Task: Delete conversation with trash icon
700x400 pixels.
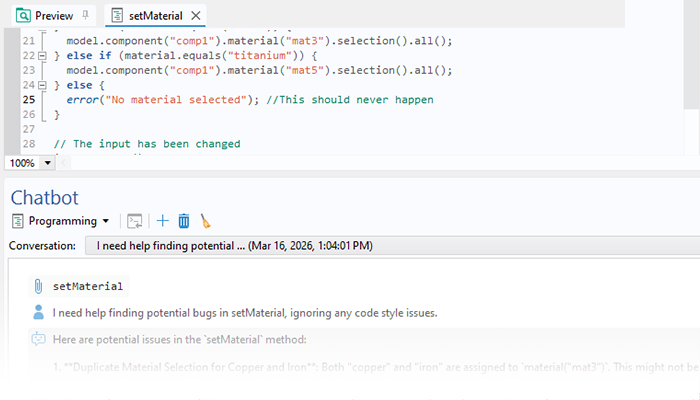Action: tap(184, 221)
